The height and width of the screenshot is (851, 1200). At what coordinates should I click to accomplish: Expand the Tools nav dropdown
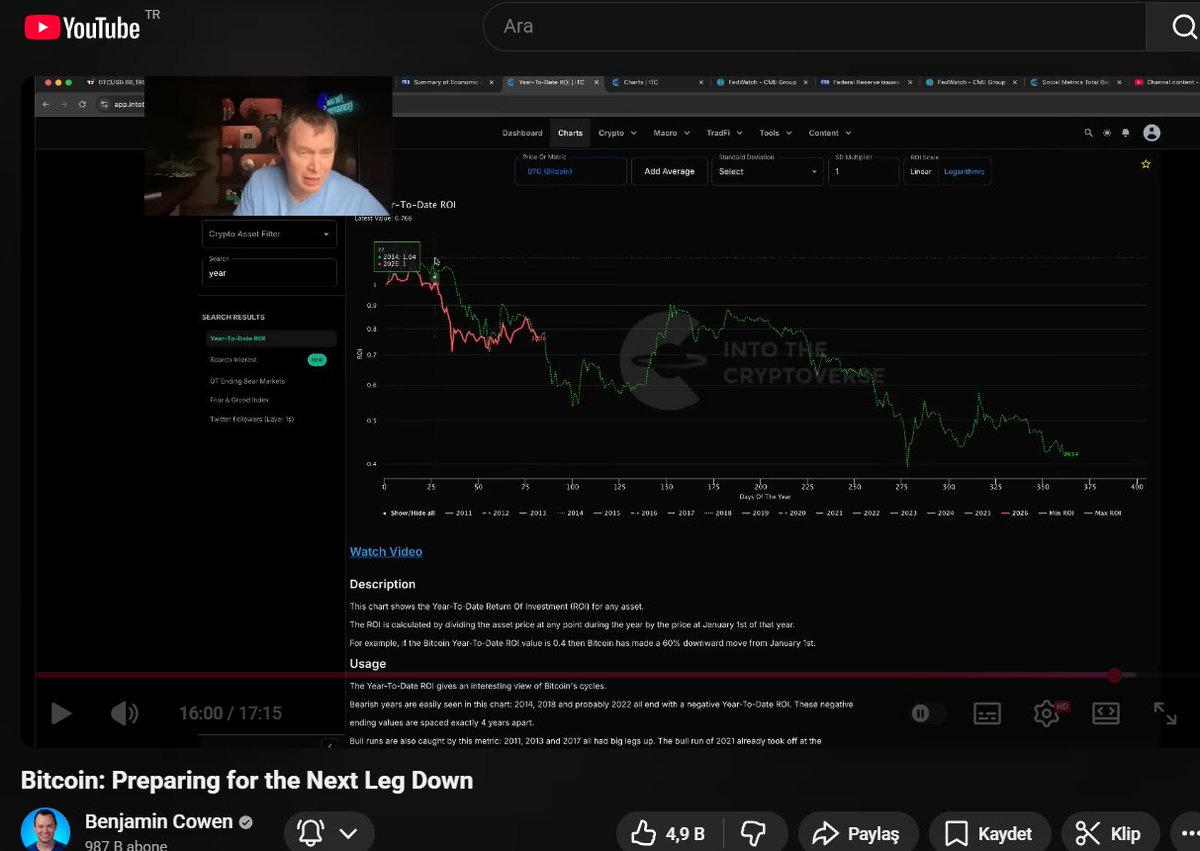coord(775,133)
